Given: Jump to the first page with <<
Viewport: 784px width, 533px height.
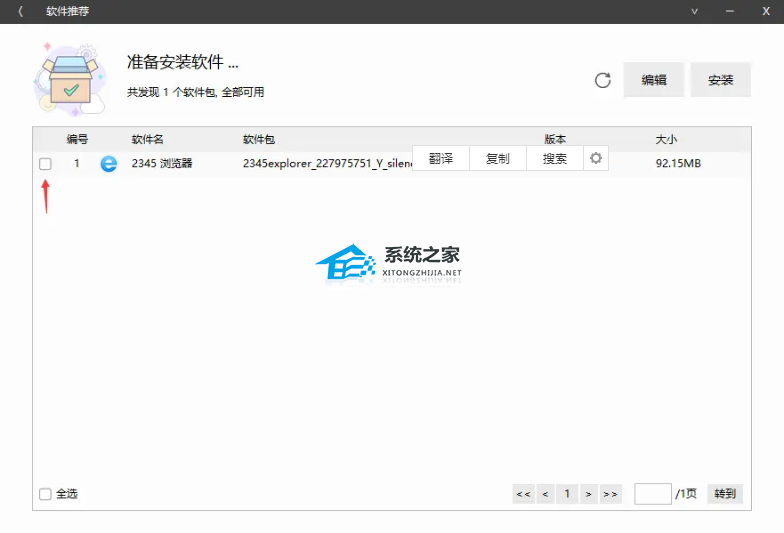Looking at the screenshot, I should (524, 494).
